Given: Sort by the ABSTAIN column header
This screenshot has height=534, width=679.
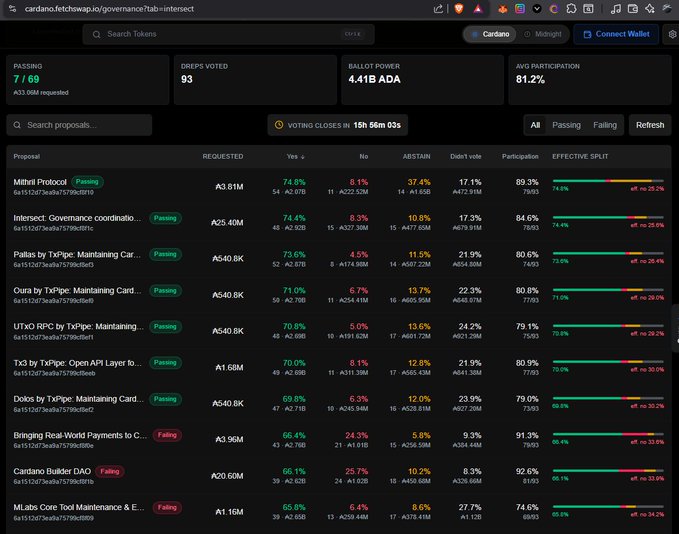Looking at the screenshot, I should point(417,156).
